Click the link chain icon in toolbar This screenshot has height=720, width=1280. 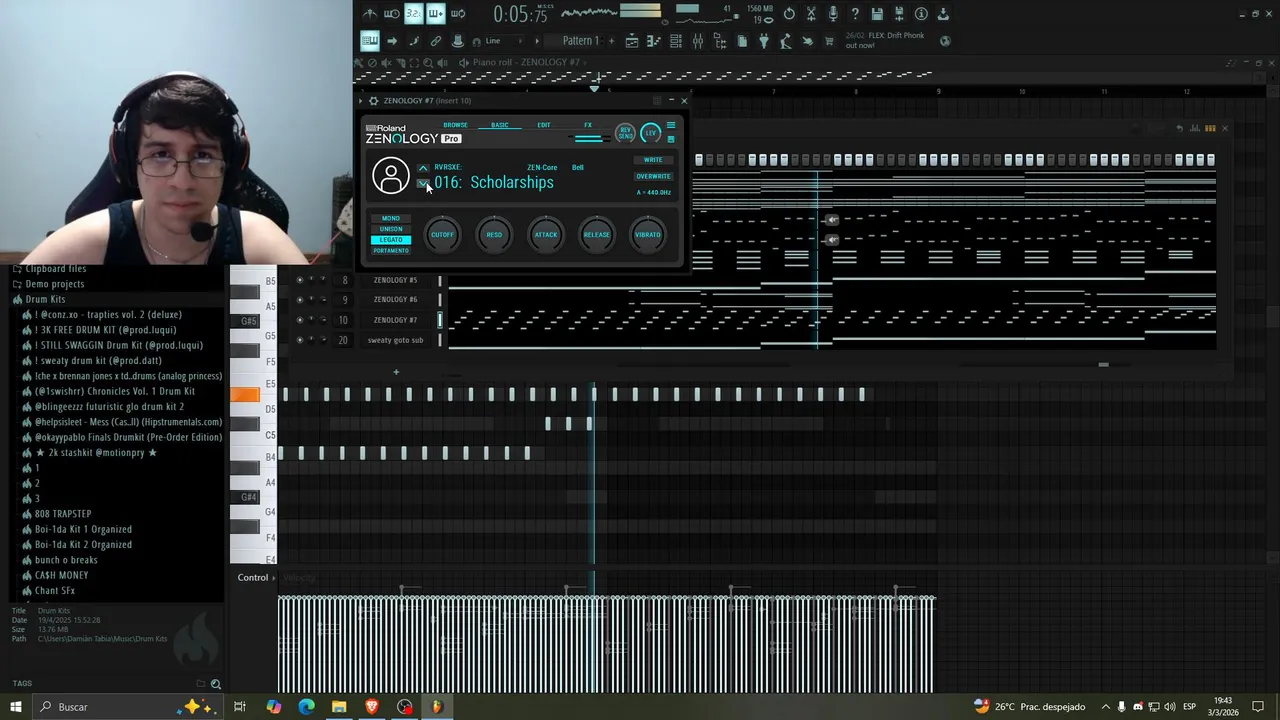point(436,41)
